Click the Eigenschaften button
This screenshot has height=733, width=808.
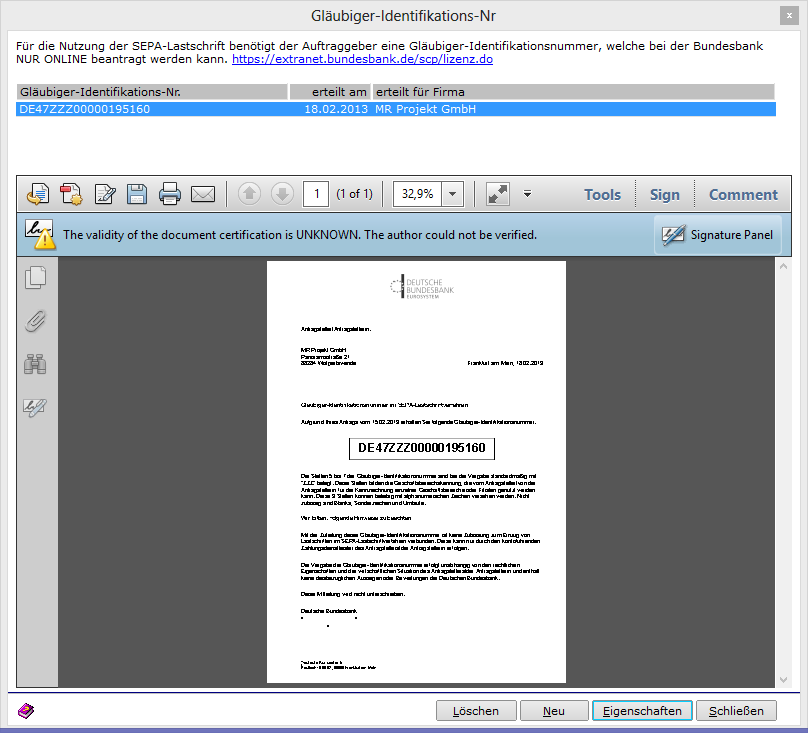pyautogui.click(x=642, y=711)
